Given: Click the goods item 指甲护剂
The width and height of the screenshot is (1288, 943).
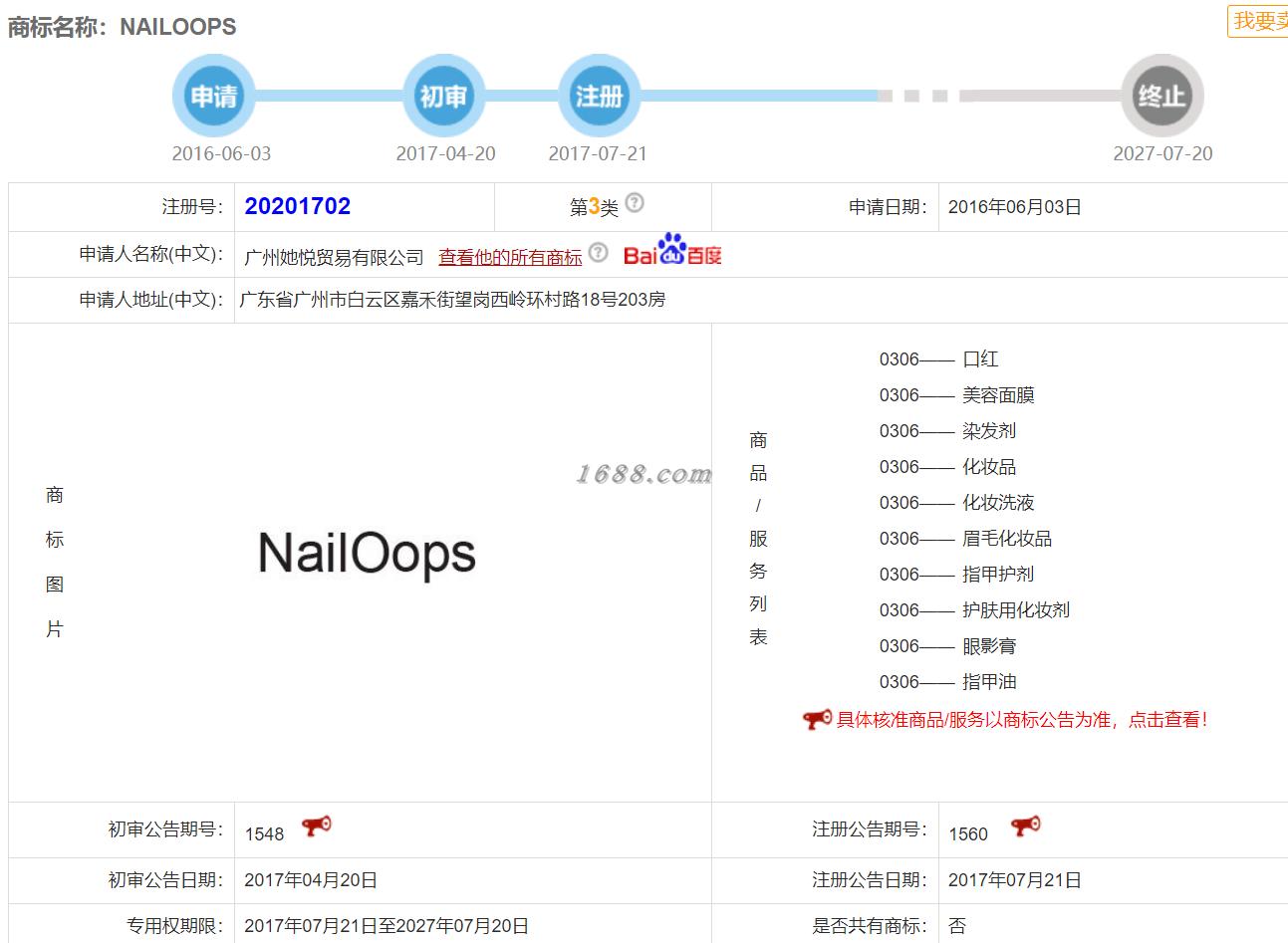Looking at the screenshot, I should tap(998, 575).
